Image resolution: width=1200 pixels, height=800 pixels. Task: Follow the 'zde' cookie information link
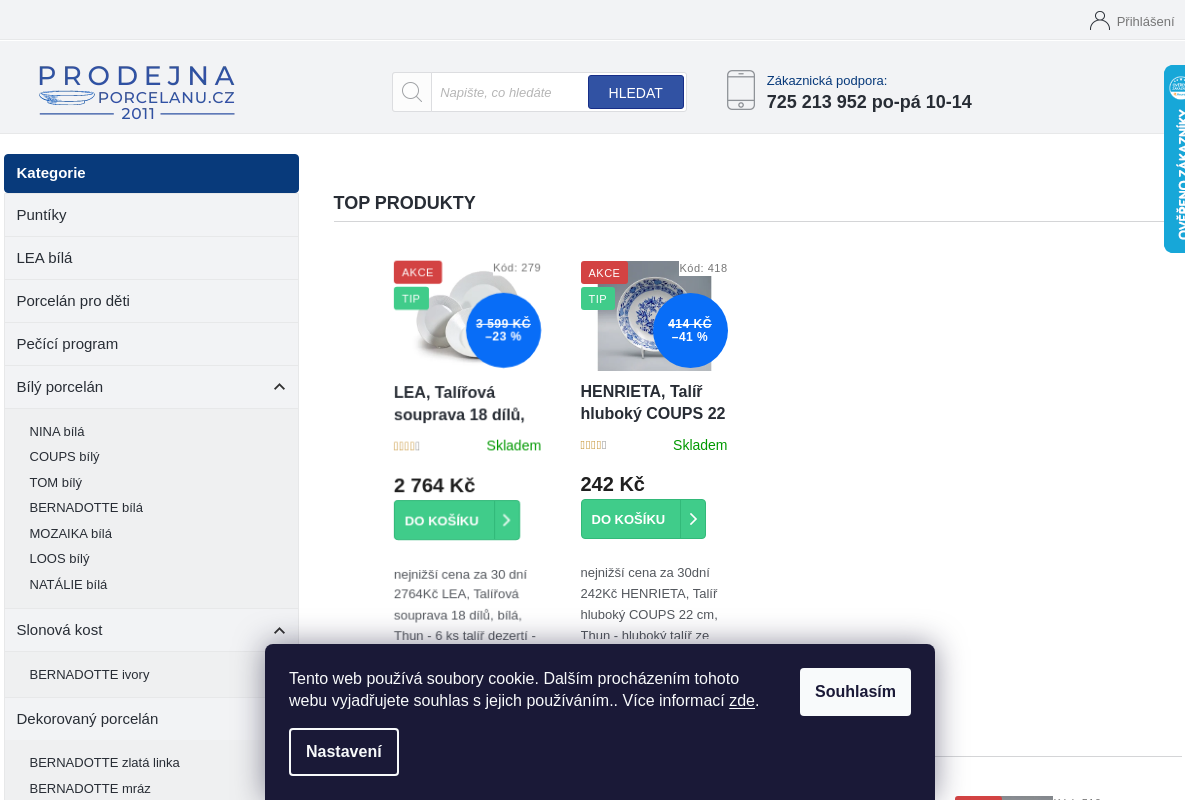[742, 701]
